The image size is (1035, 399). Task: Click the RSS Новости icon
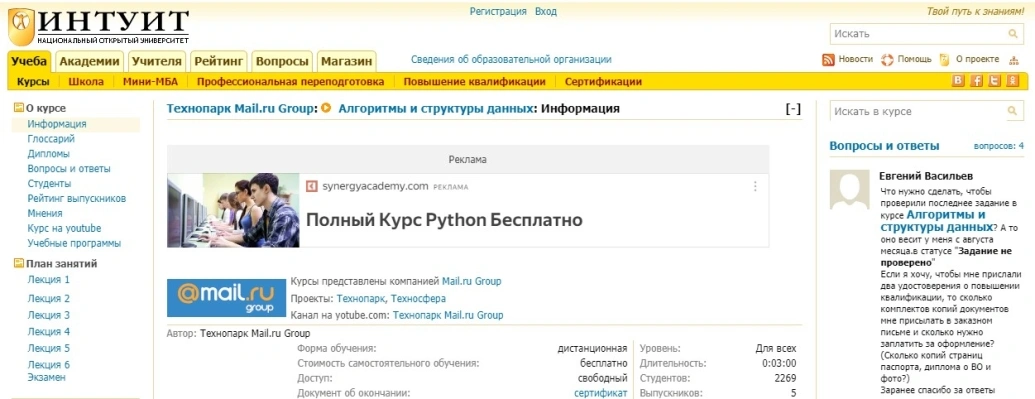[828, 59]
